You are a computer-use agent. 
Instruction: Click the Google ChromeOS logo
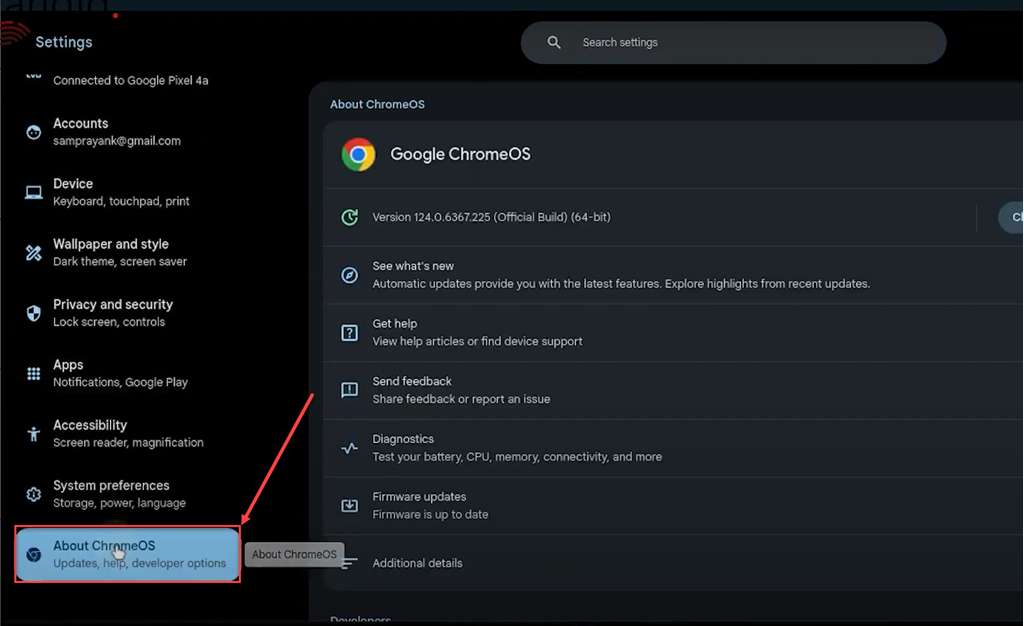(x=358, y=155)
